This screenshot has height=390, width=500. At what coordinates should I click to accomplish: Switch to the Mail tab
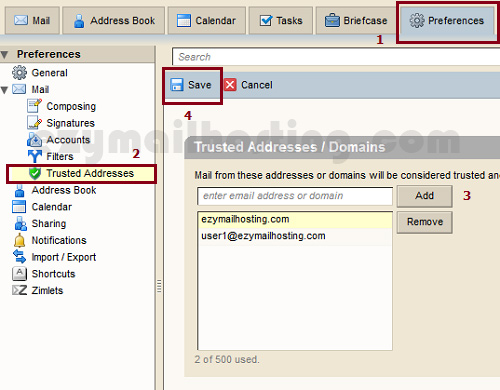point(32,20)
